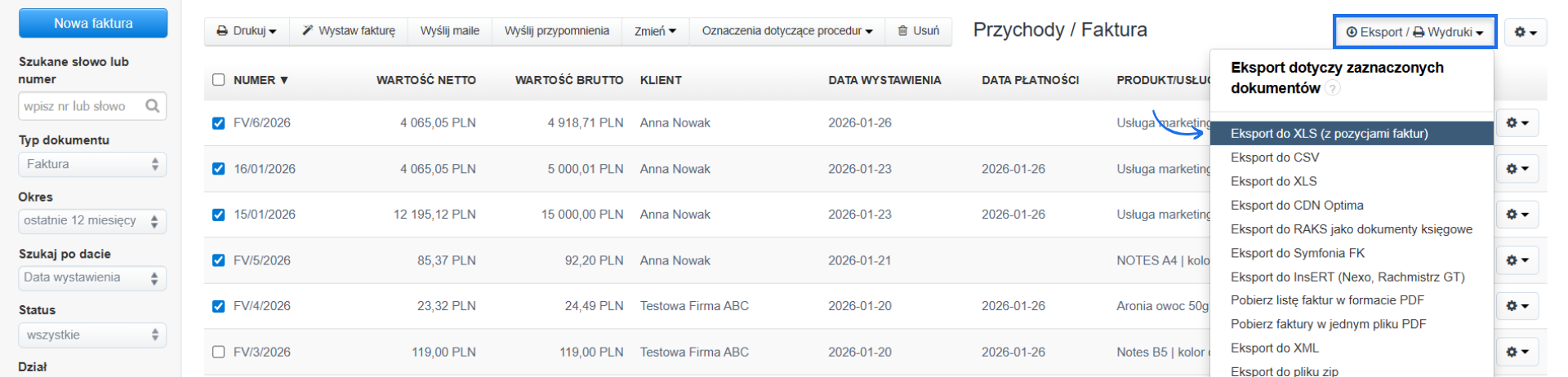Click WARTOŚĆ BRUTTO column header
Viewport: 1568px width, 377px height.
click(x=569, y=80)
